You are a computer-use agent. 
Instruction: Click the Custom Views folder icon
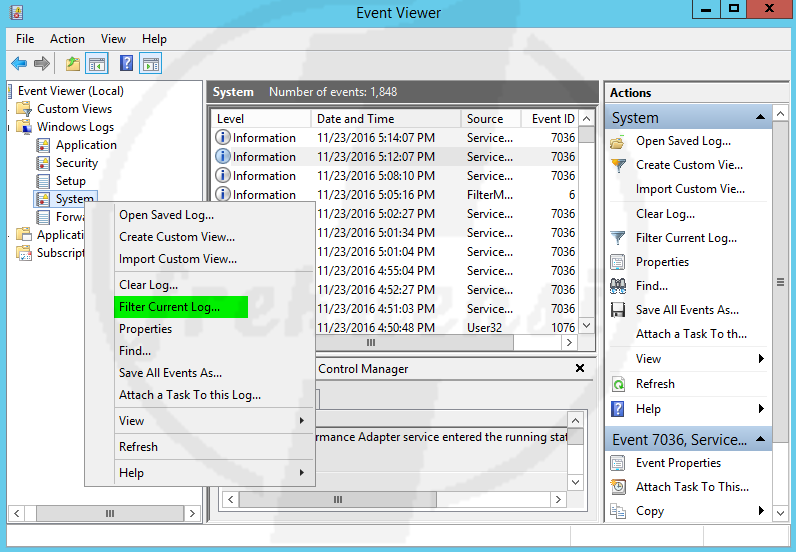pyautogui.click(x=24, y=109)
